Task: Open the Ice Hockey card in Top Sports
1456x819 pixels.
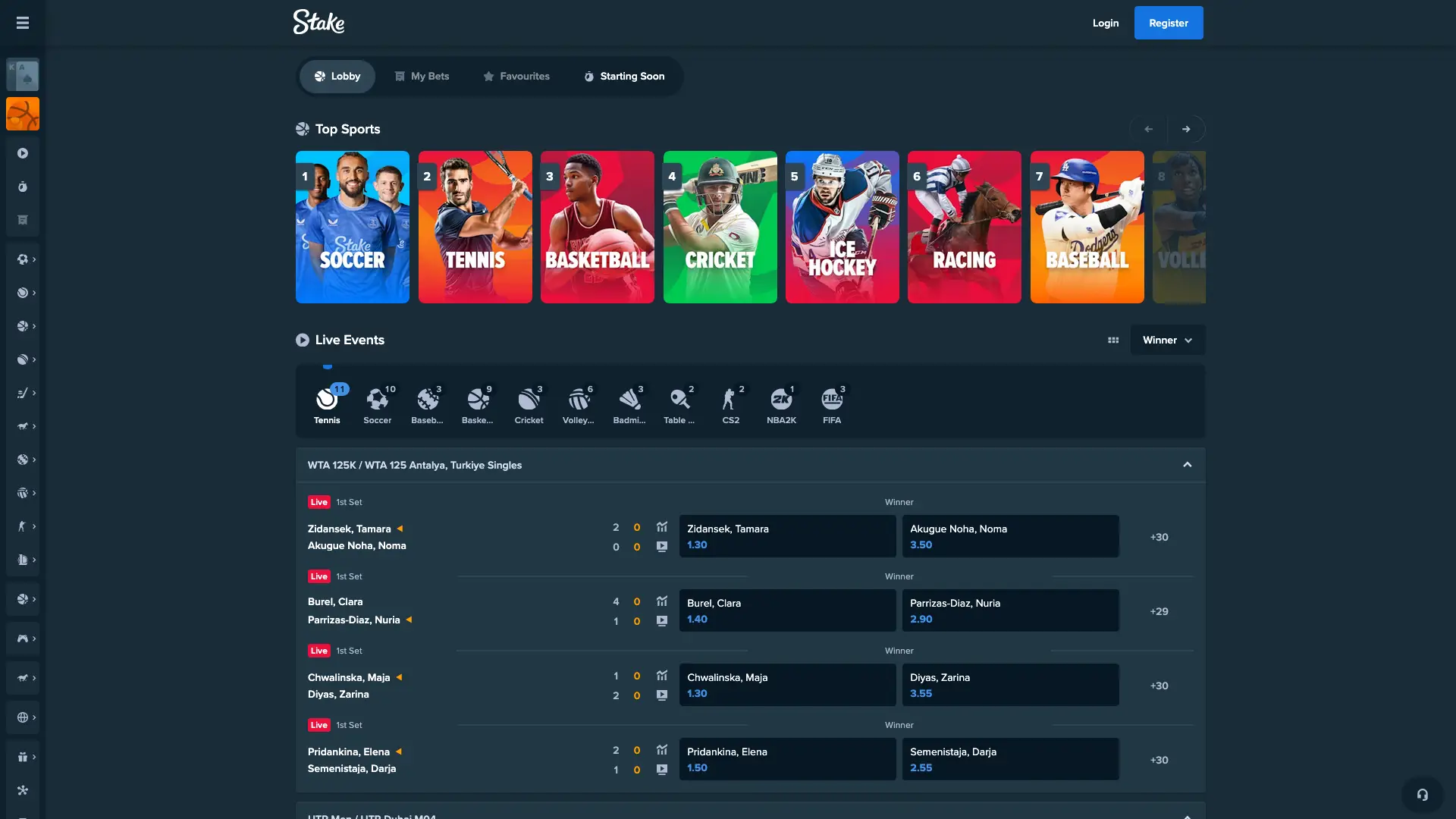Action: (x=843, y=227)
